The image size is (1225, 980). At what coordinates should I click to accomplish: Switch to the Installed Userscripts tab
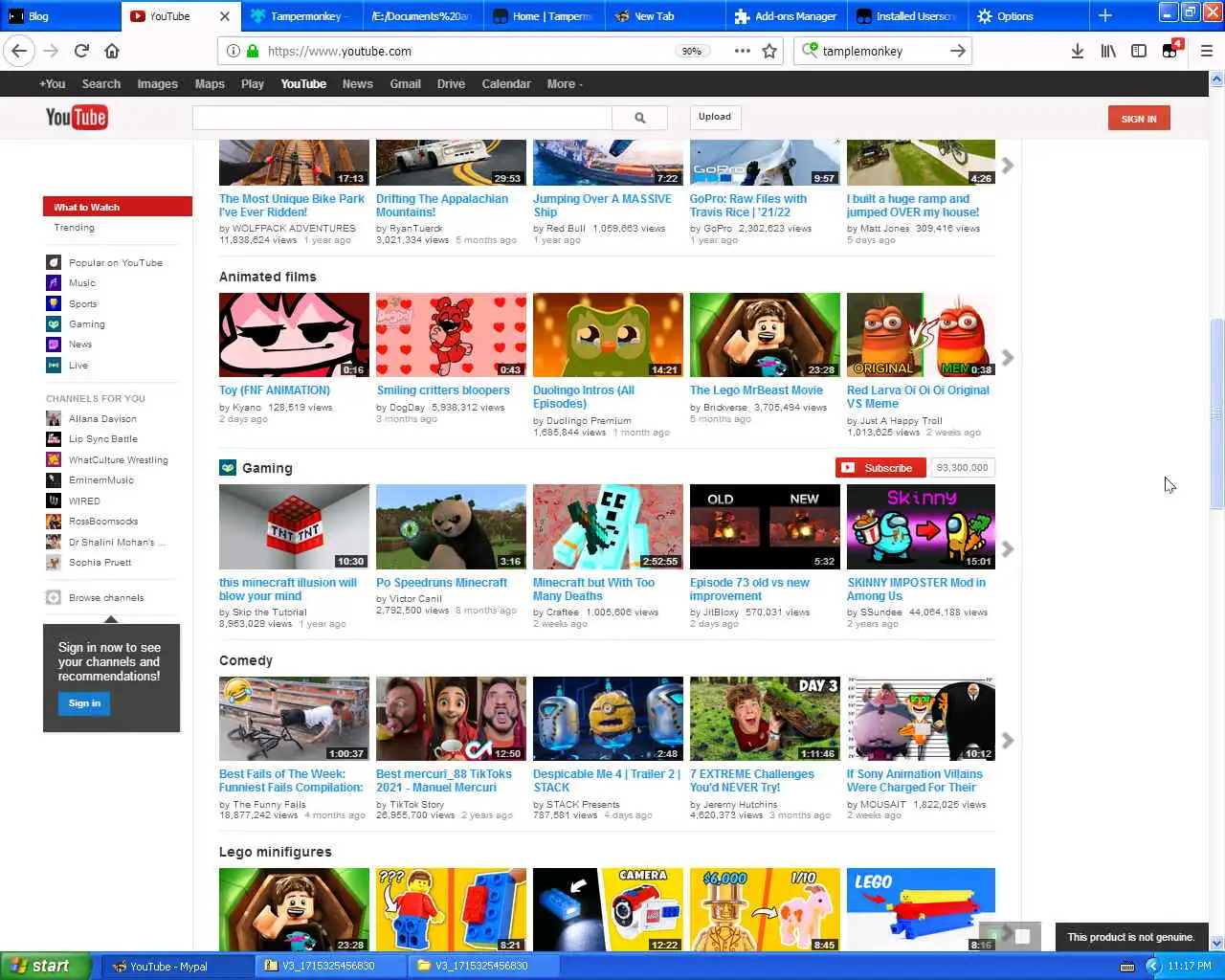pos(906,16)
